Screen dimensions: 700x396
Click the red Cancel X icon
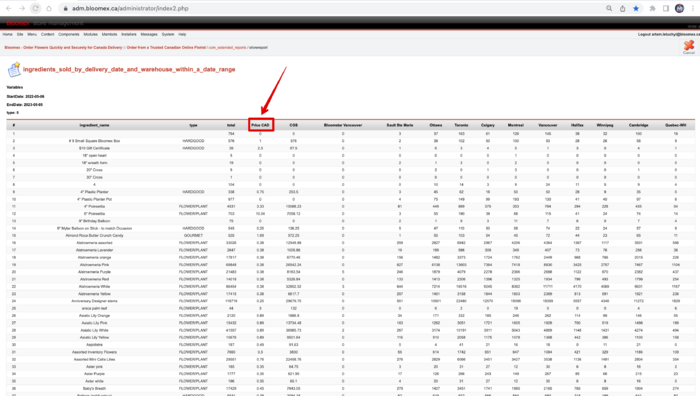click(689, 46)
